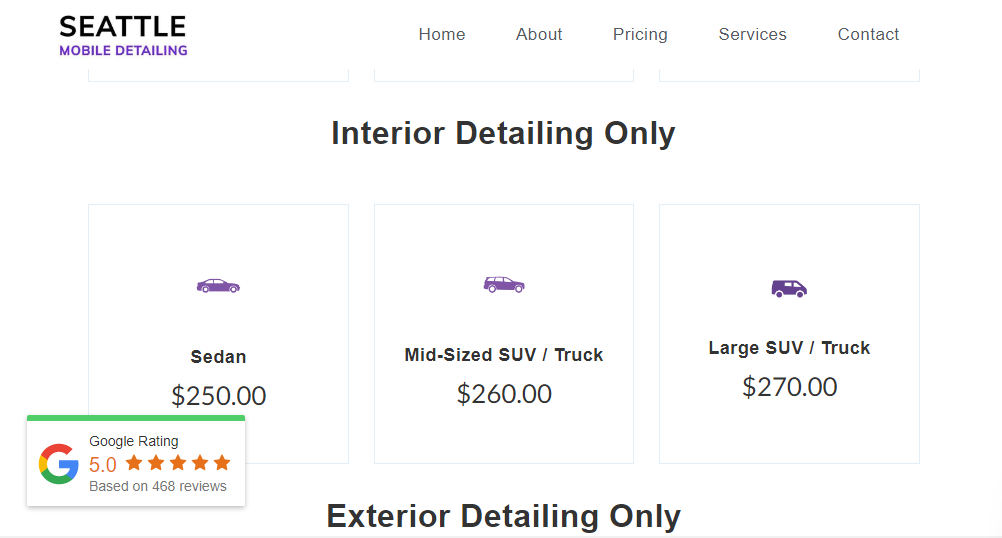The height and width of the screenshot is (538, 1002).
Task: Click the orange five-star rating icons
Action: [178, 463]
